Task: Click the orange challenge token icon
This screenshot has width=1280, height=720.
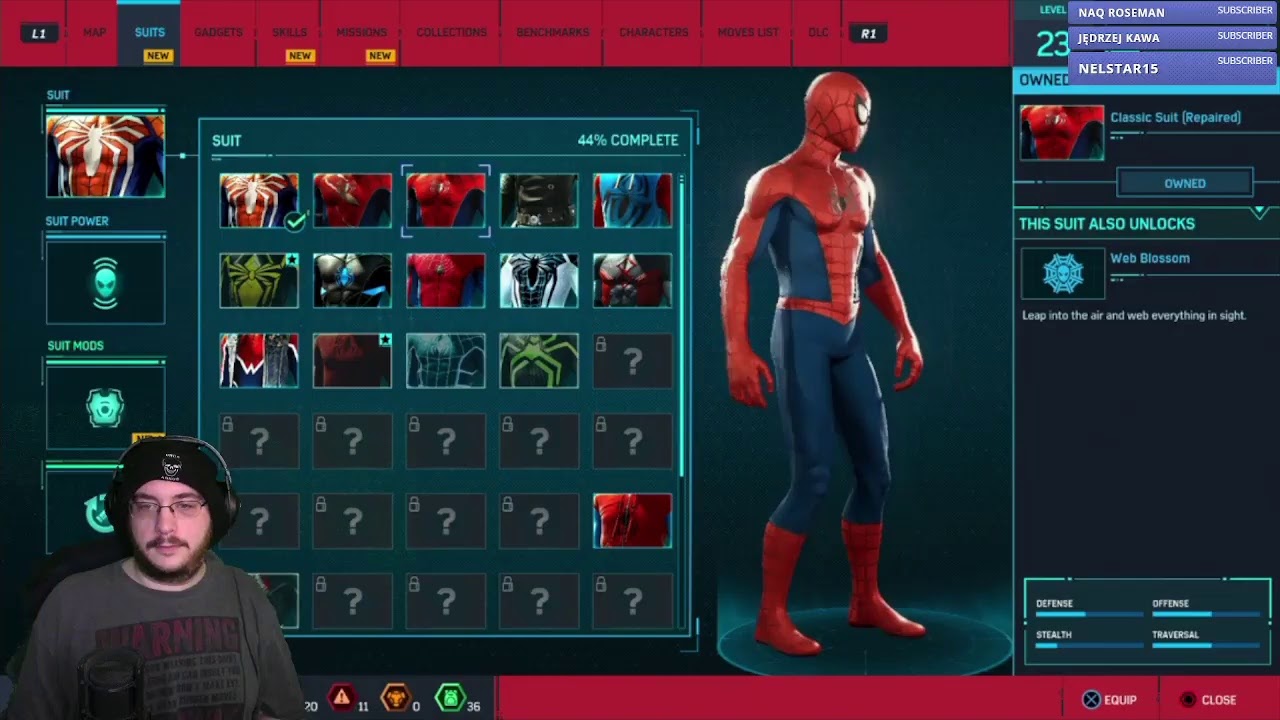Action: click(x=397, y=697)
